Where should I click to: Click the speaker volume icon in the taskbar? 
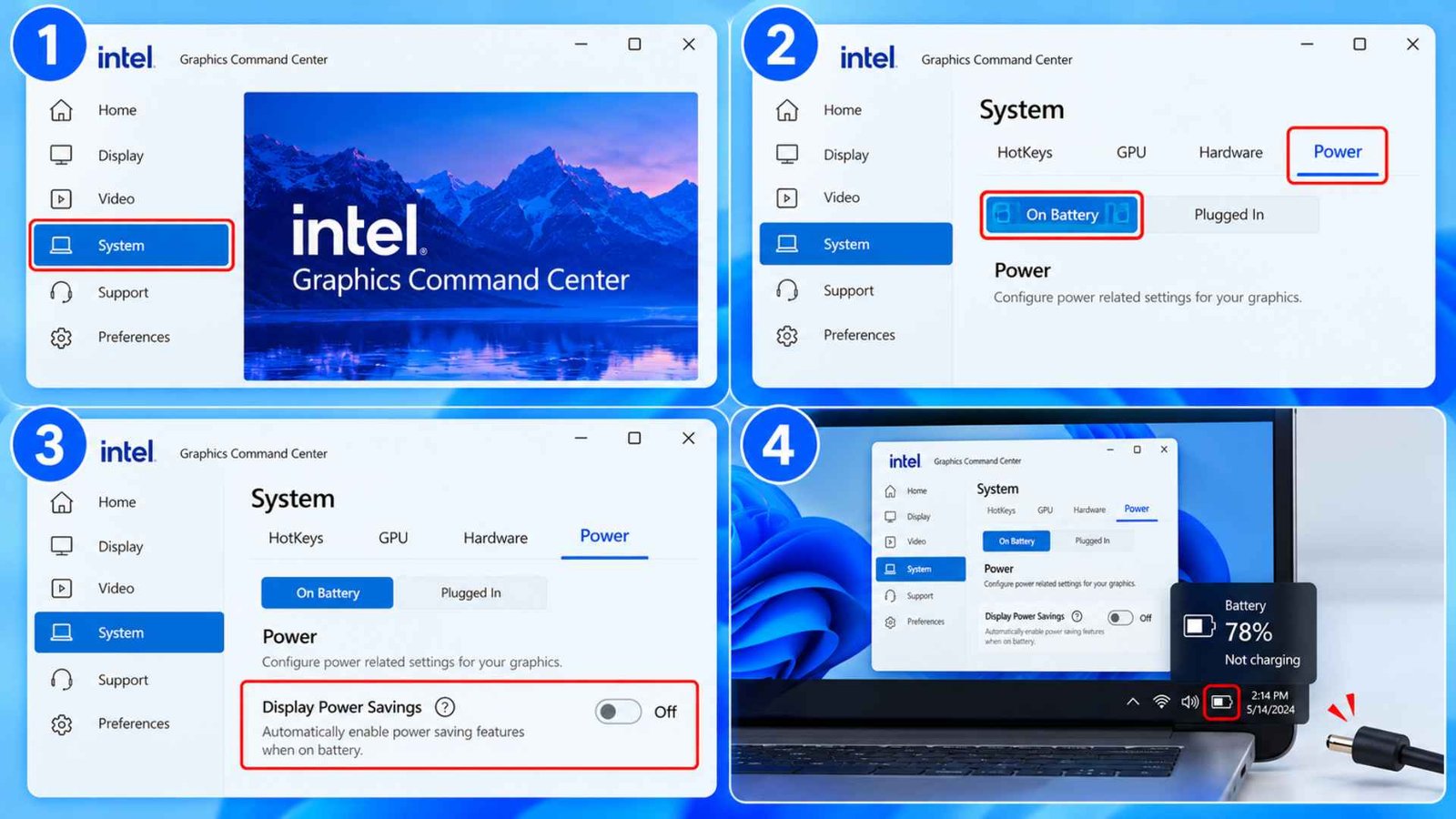pos(1189,702)
